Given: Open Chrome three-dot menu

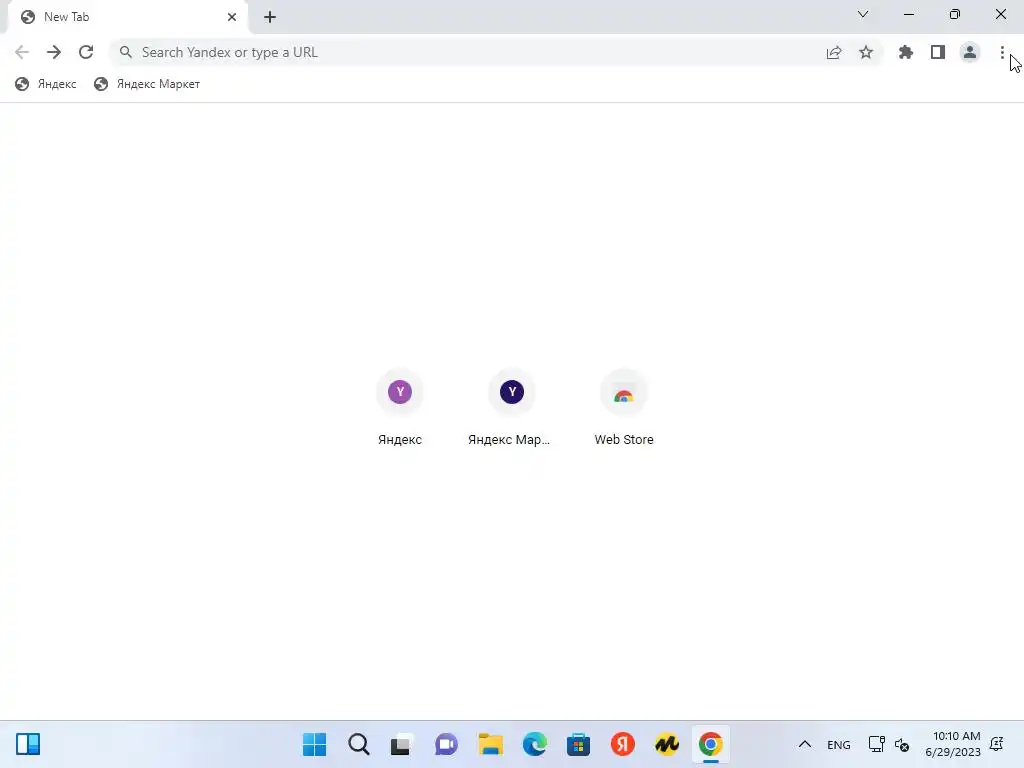Looking at the screenshot, I should coord(1002,52).
